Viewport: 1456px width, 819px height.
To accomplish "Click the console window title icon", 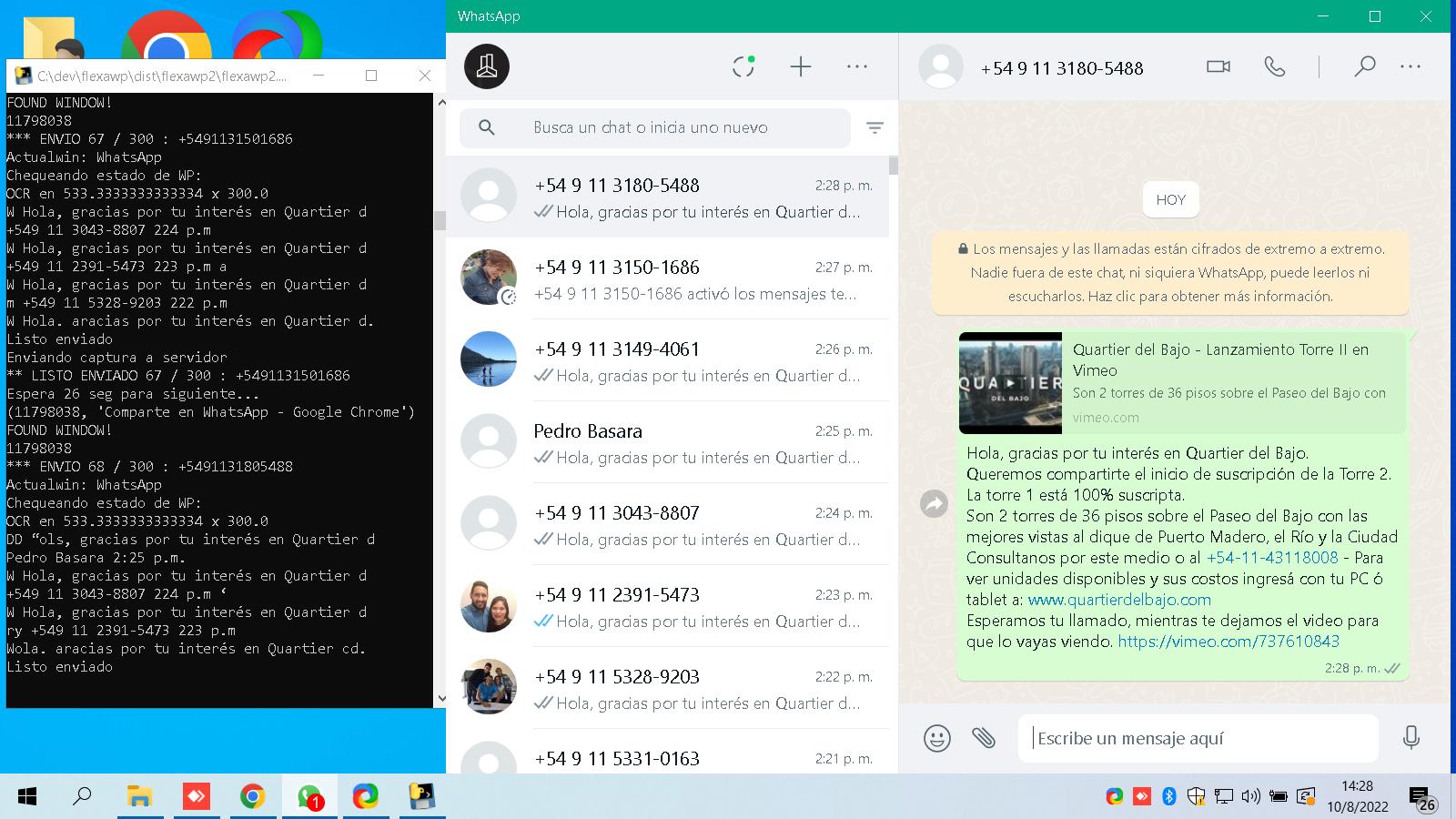I will pyautogui.click(x=22, y=76).
